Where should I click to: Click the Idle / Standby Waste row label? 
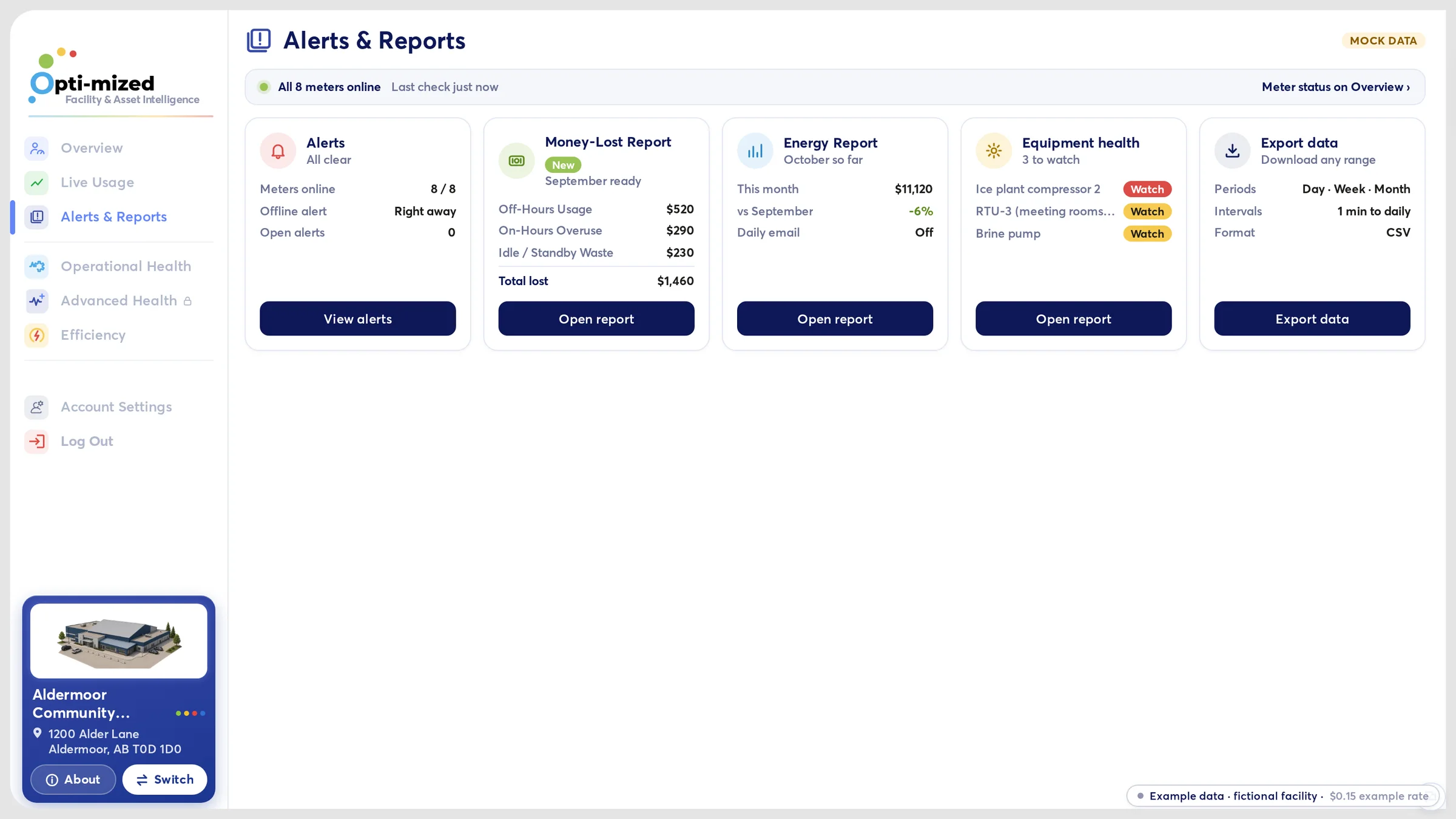556,253
